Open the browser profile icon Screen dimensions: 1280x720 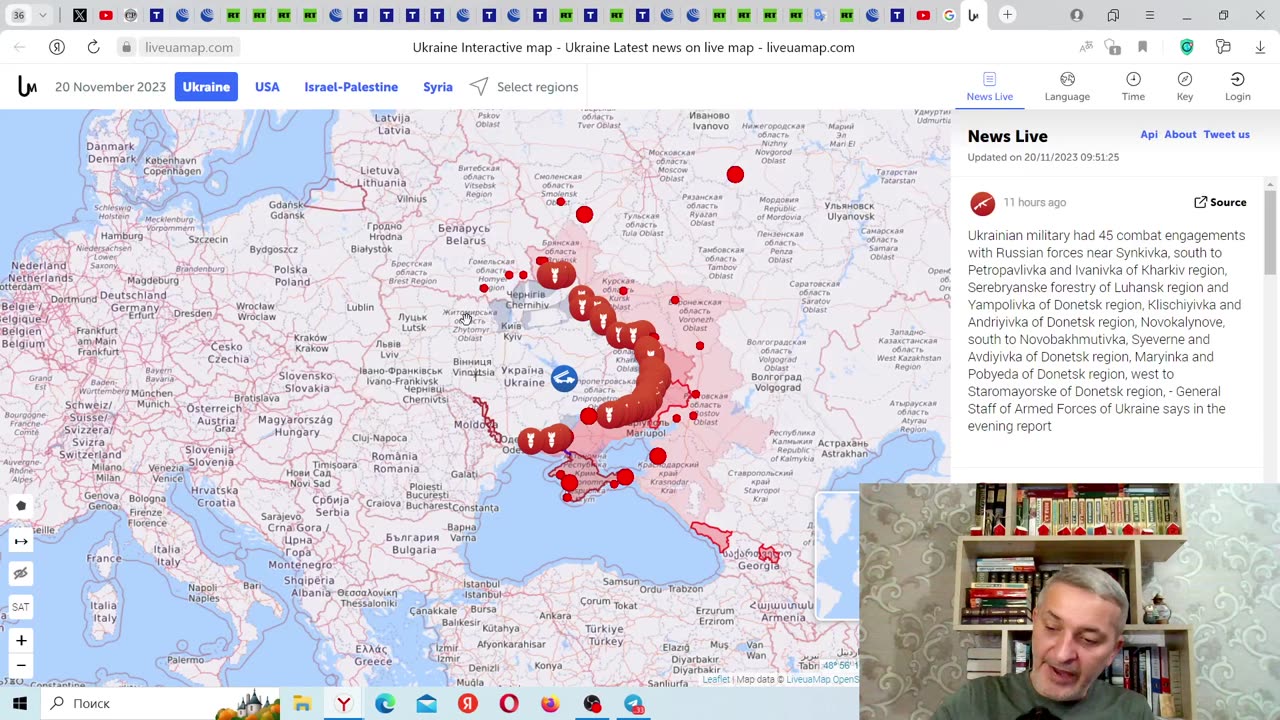tap(1077, 15)
